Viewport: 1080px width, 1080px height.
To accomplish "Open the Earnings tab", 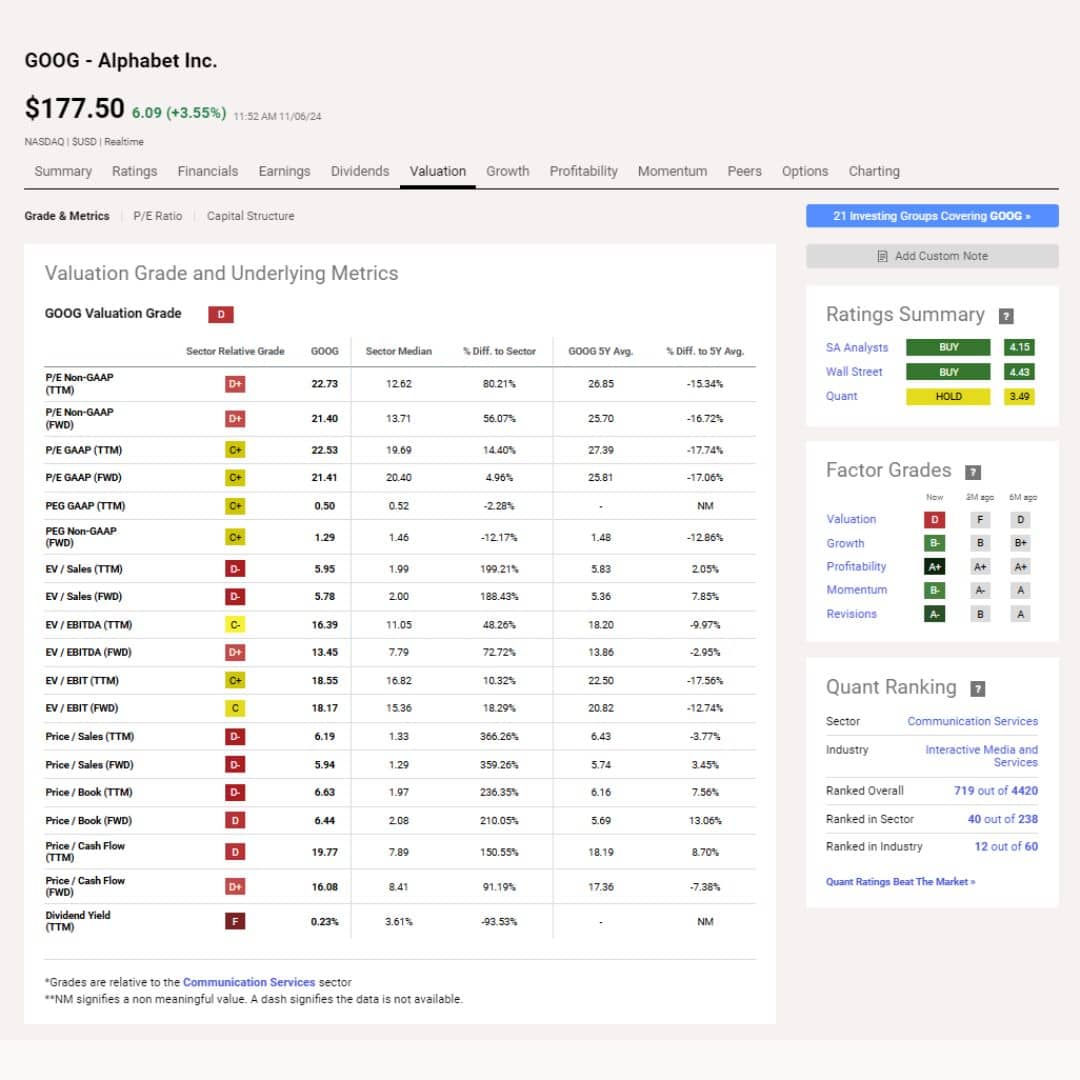I will [284, 171].
